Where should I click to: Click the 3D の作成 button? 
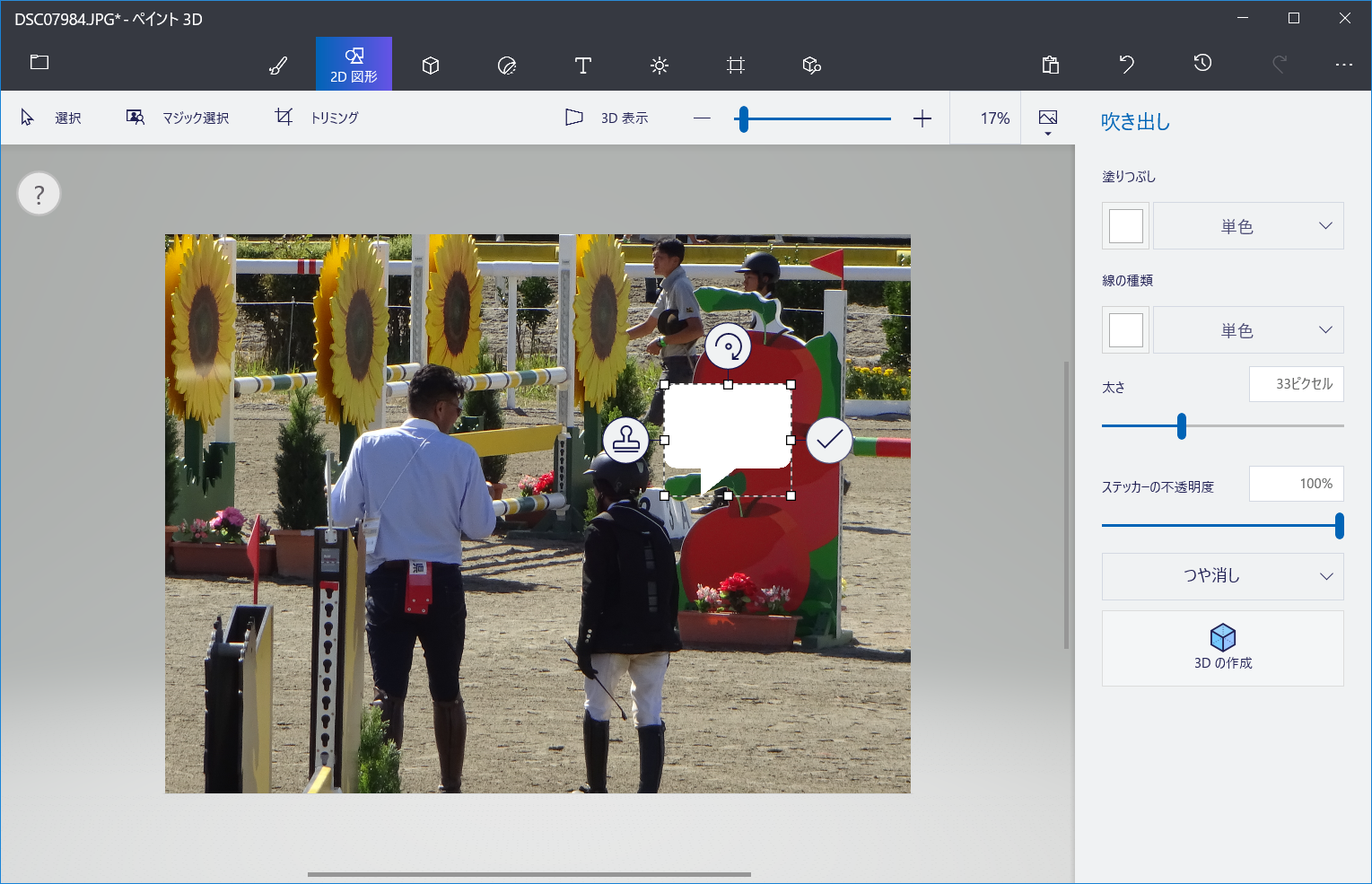pos(1222,648)
